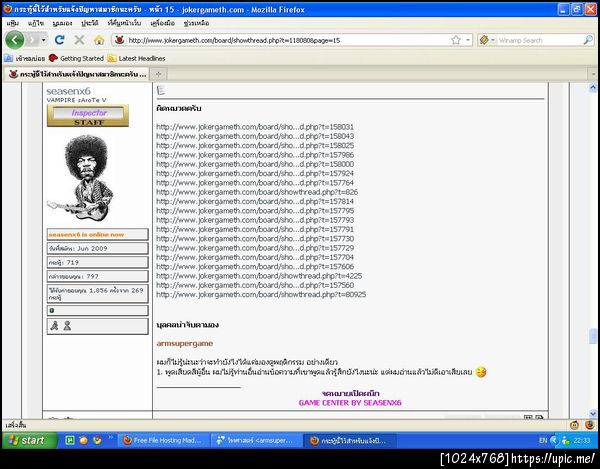This screenshot has width=600, height=469.
Task: Open the Windows Start menu
Action: [x=30, y=440]
